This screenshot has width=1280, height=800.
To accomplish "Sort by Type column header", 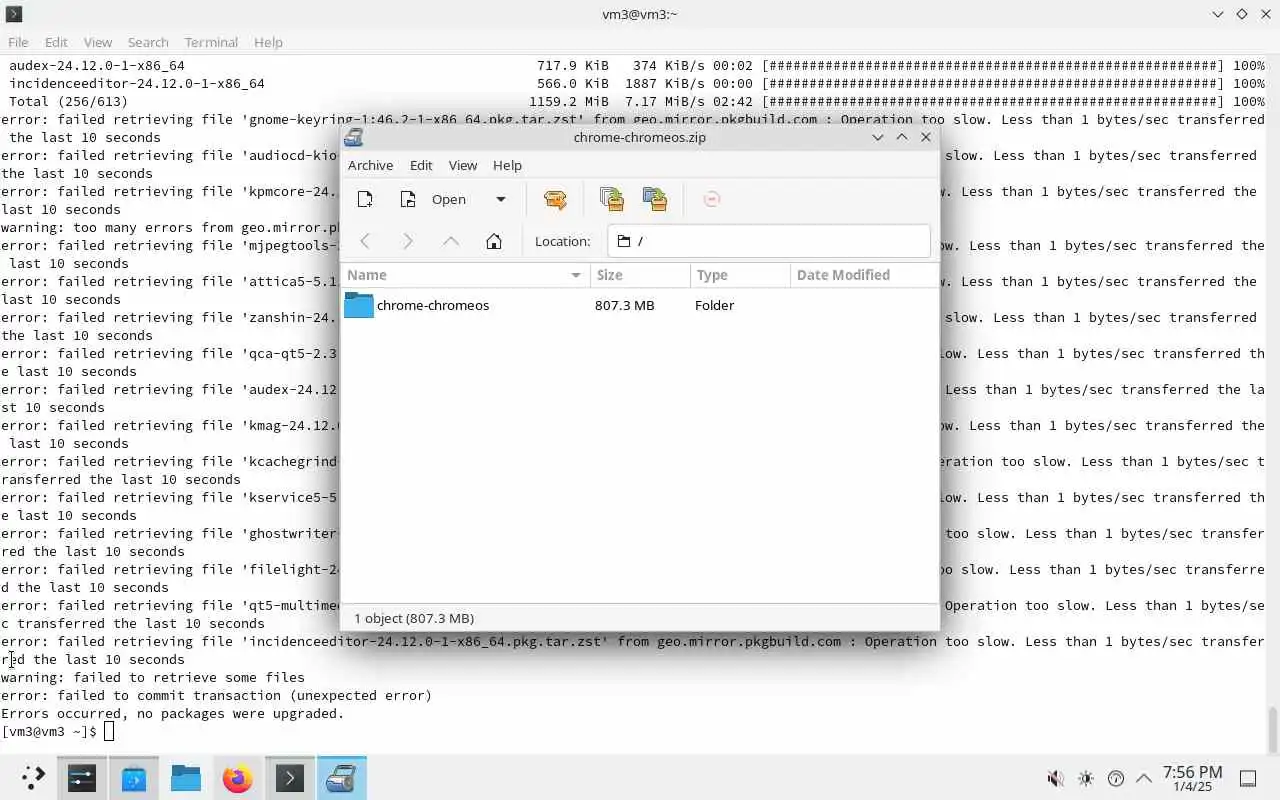I will [740, 275].
